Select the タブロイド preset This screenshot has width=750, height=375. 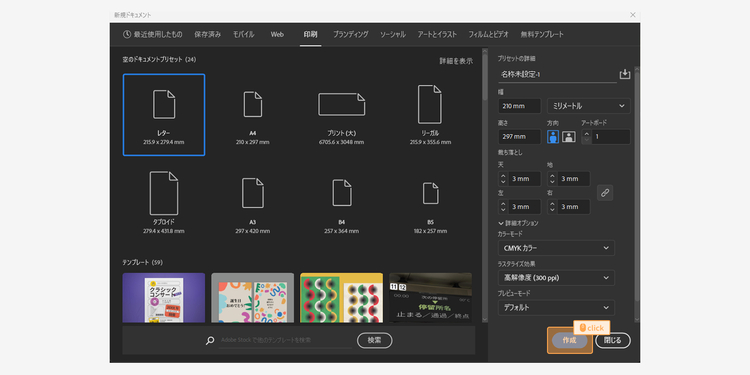pos(164,203)
